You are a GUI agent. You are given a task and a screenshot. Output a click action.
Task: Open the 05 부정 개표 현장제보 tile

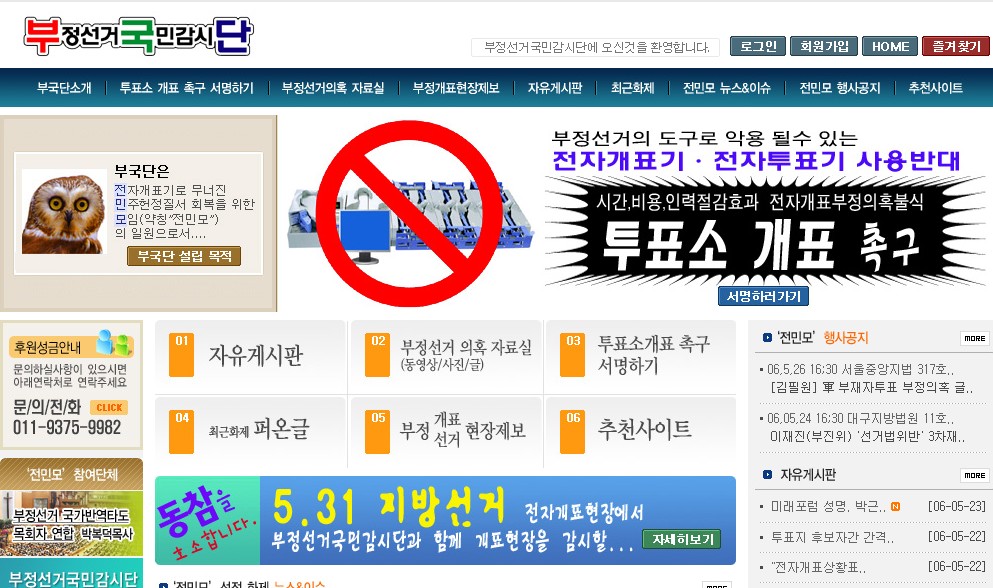click(x=446, y=429)
